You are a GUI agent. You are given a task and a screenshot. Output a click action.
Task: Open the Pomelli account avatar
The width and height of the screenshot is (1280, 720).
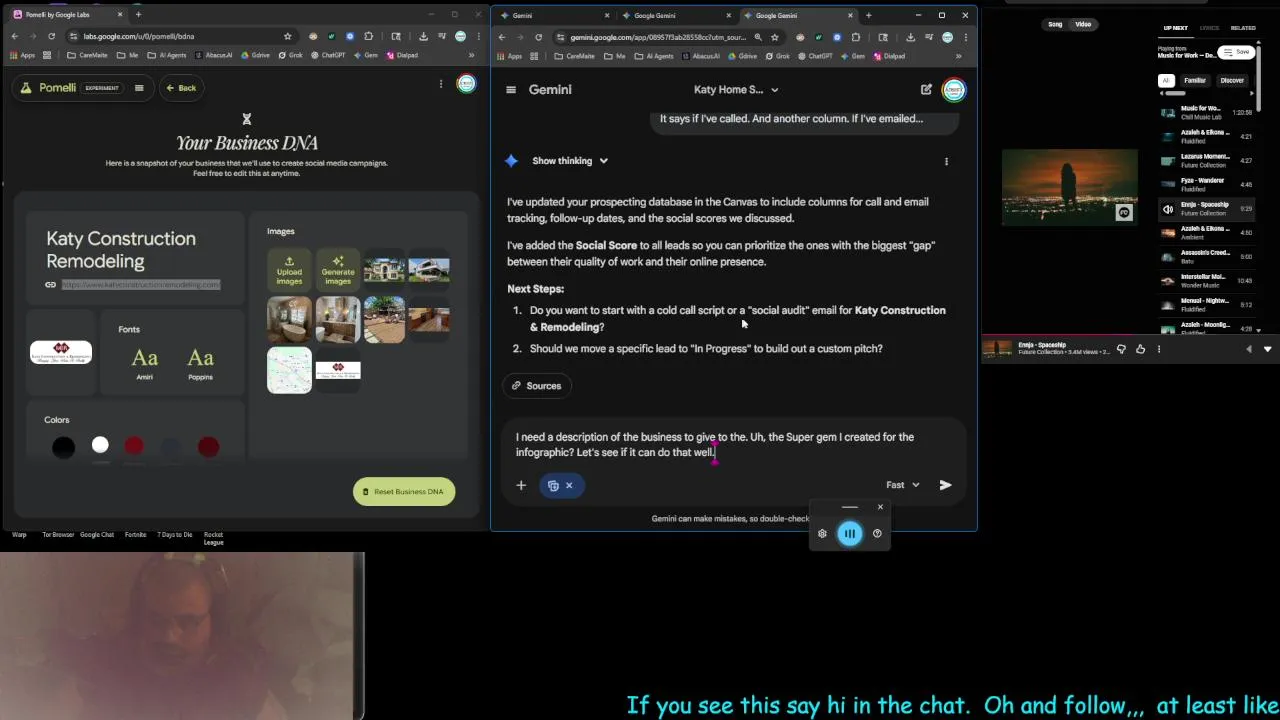466,84
